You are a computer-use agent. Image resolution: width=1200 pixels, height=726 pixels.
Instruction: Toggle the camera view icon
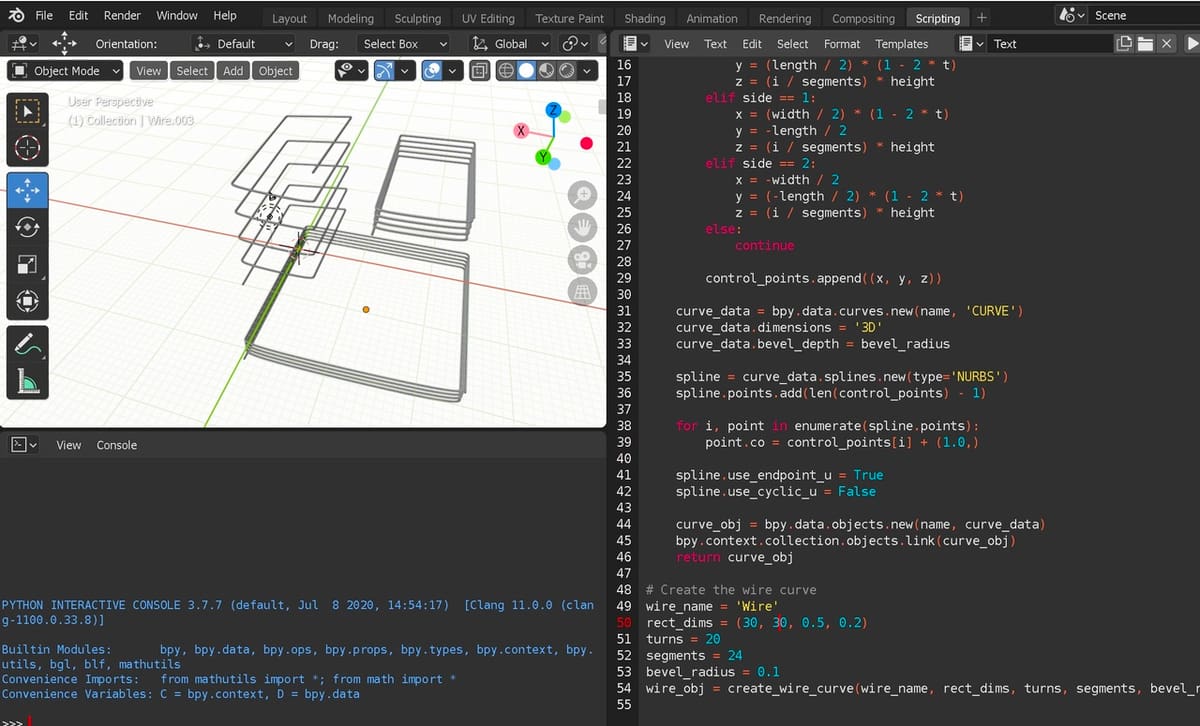click(x=582, y=260)
